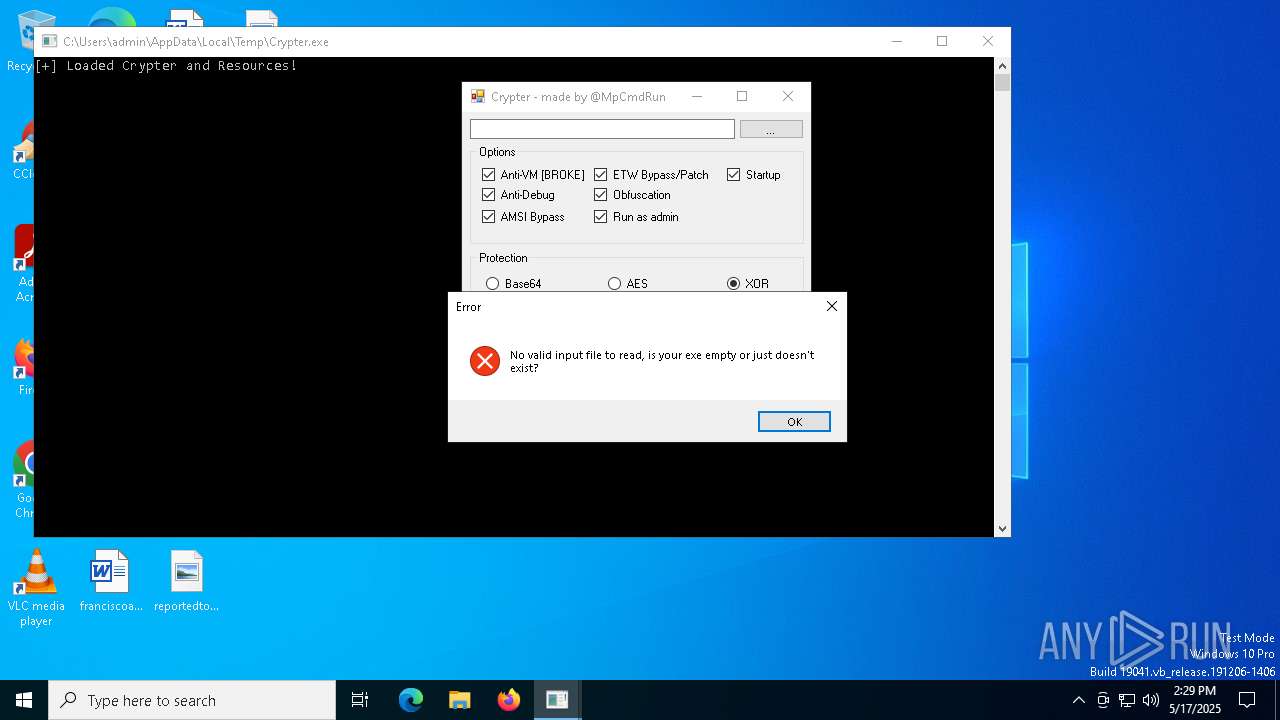Close the Crypter GUI window
This screenshot has height=720, width=1280.
coord(788,97)
